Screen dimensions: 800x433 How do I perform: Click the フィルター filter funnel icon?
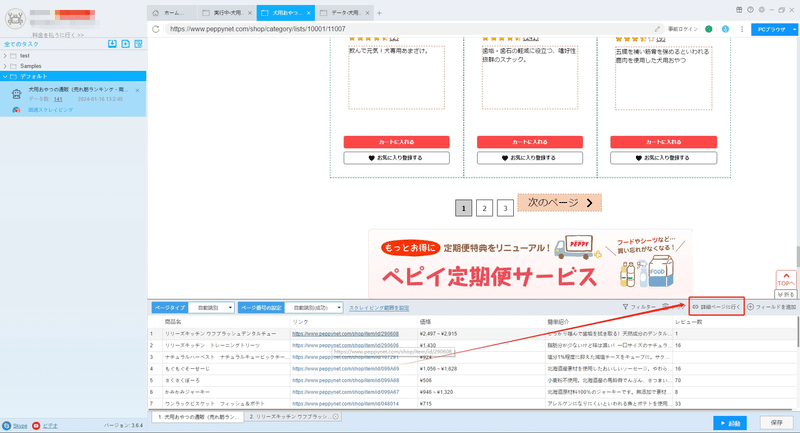coord(625,307)
